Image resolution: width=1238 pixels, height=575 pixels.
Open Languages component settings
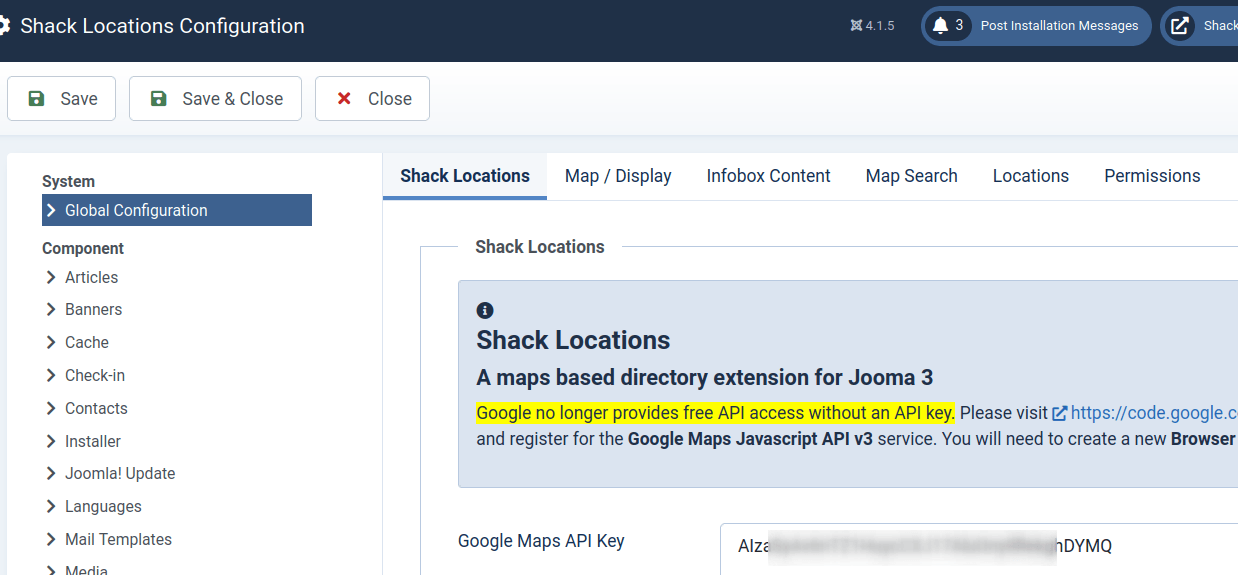pyautogui.click(x=103, y=506)
